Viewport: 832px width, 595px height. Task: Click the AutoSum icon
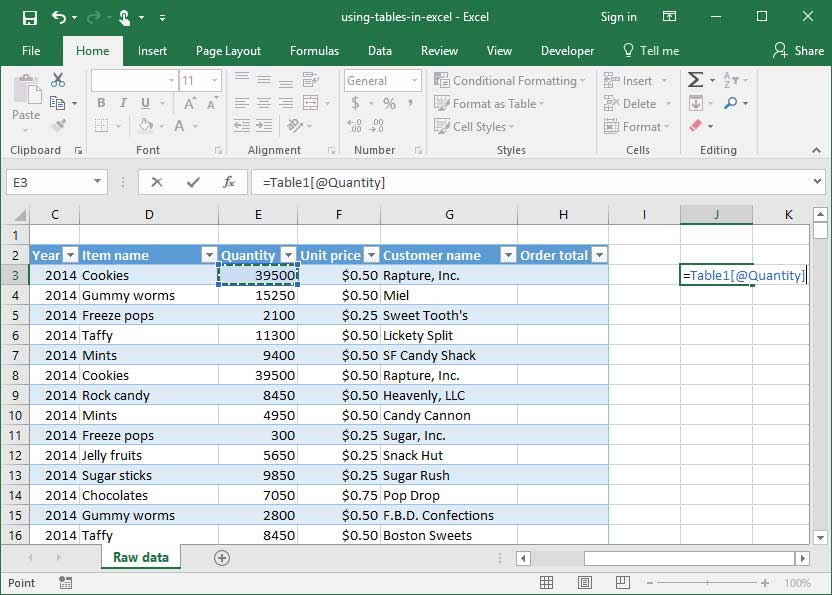(695, 79)
